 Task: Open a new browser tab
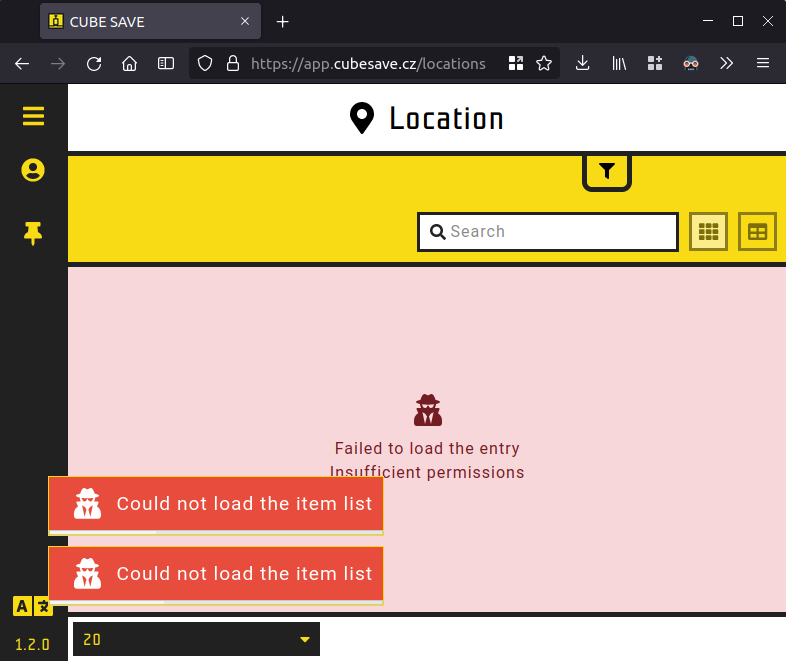(x=283, y=21)
